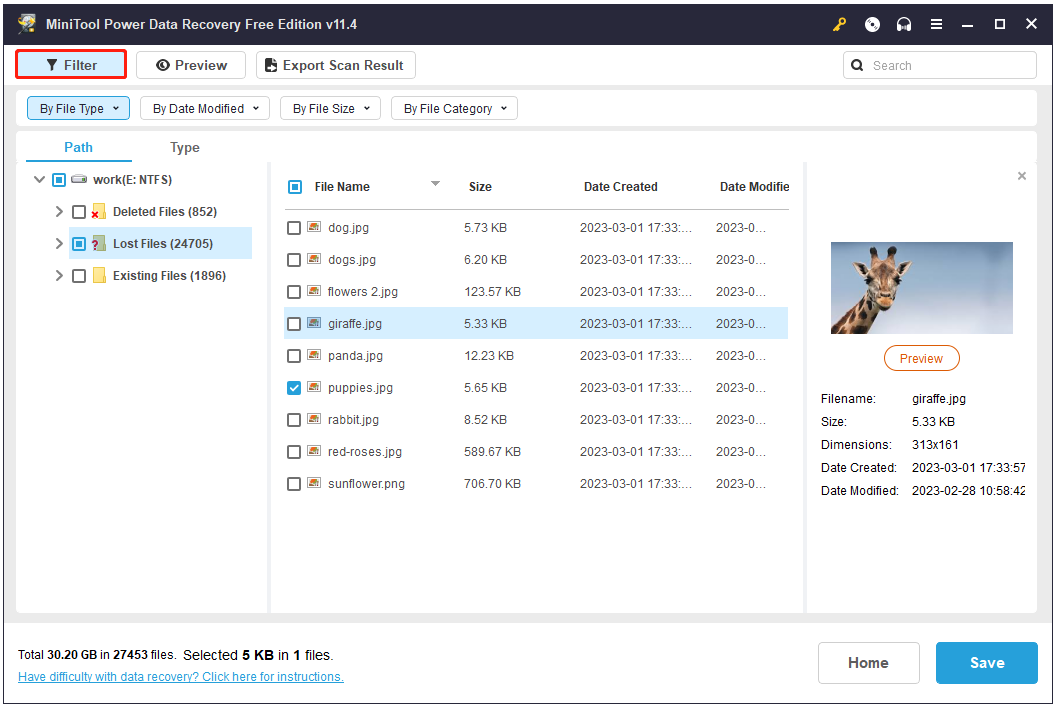Click the blue Save button
This screenshot has width=1057, height=708.
[x=986, y=662]
